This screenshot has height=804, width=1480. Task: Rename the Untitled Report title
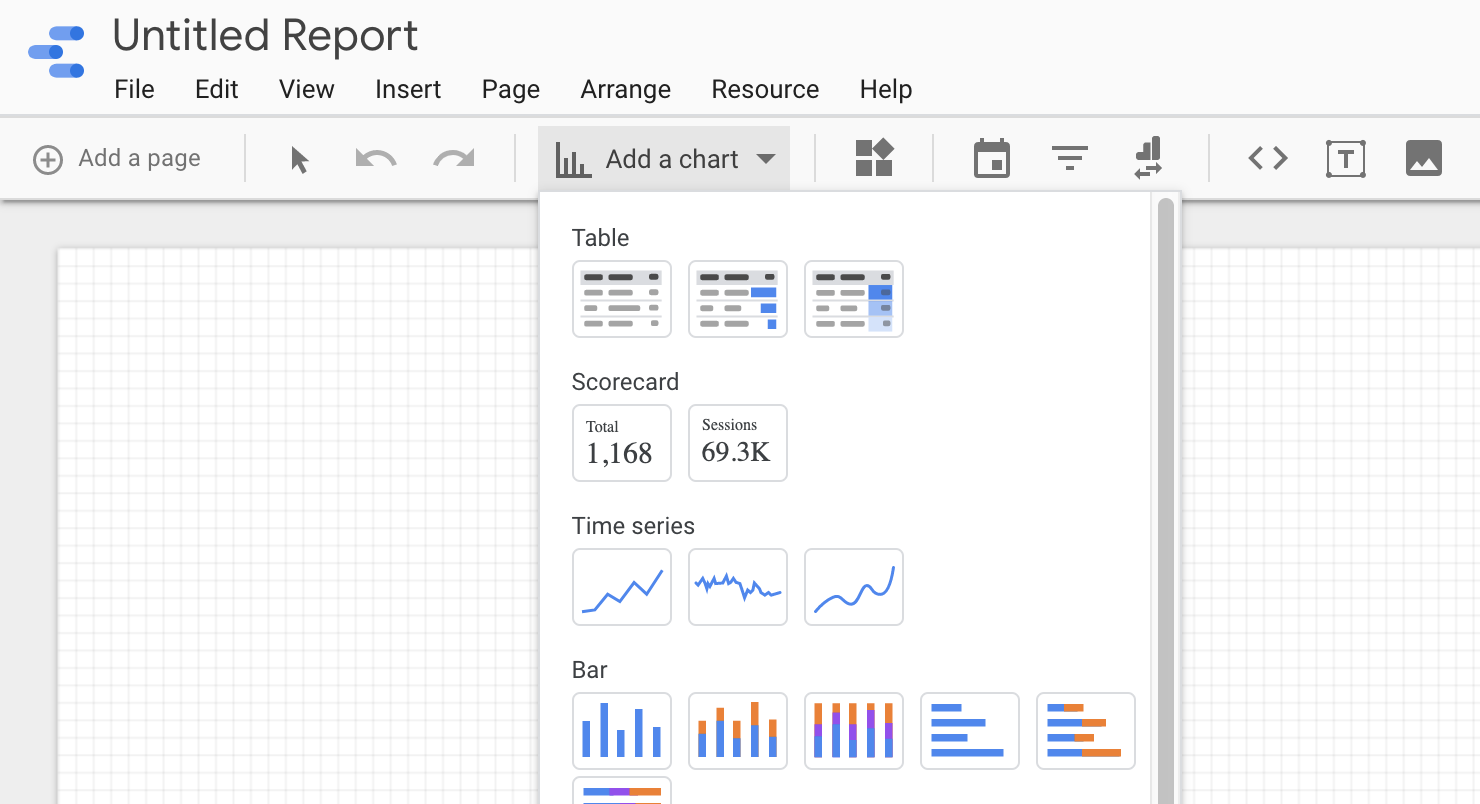pos(265,36)
